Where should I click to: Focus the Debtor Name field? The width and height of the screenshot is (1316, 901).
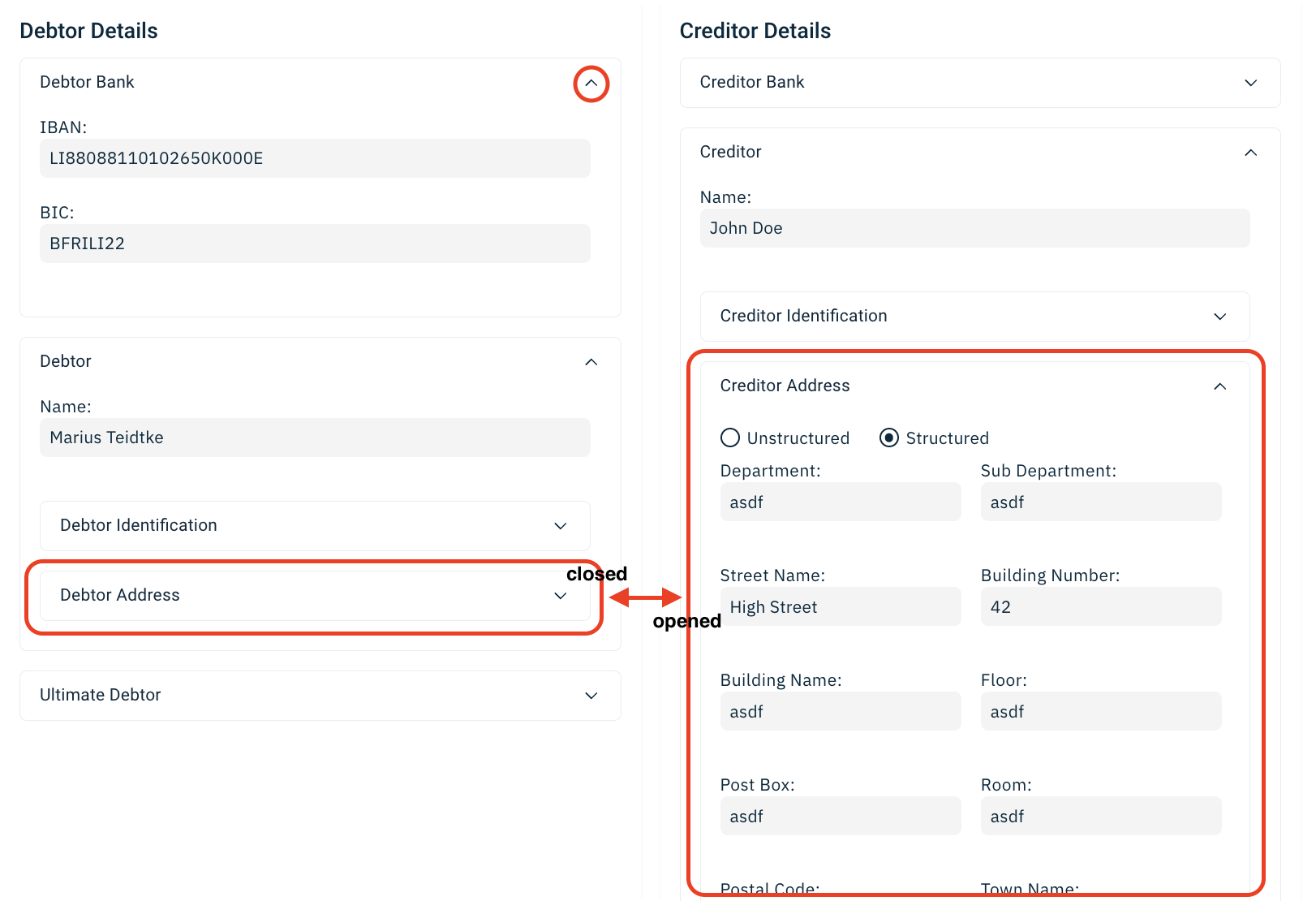tap(315, 438)
